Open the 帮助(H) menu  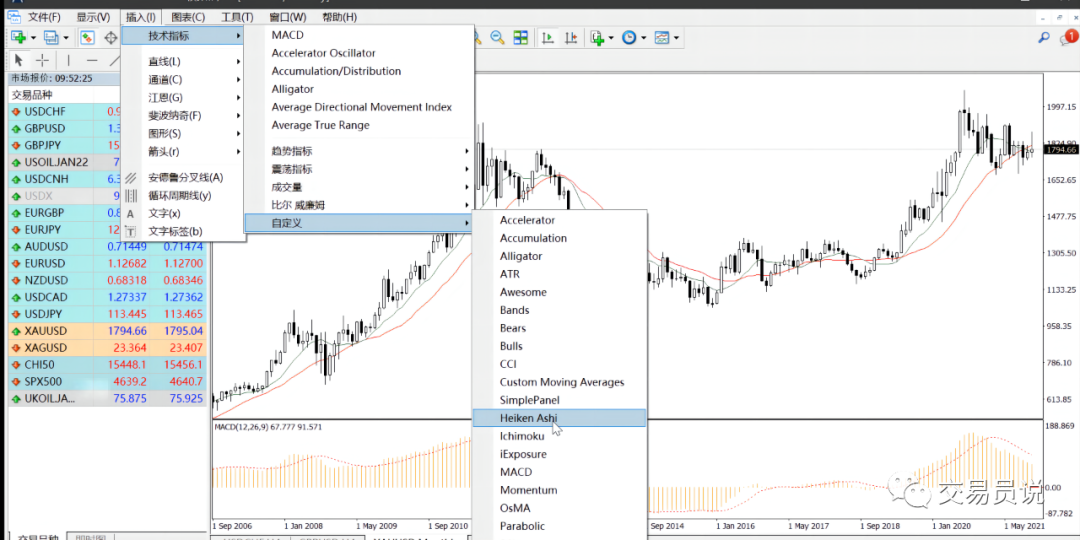coord(339,17)
